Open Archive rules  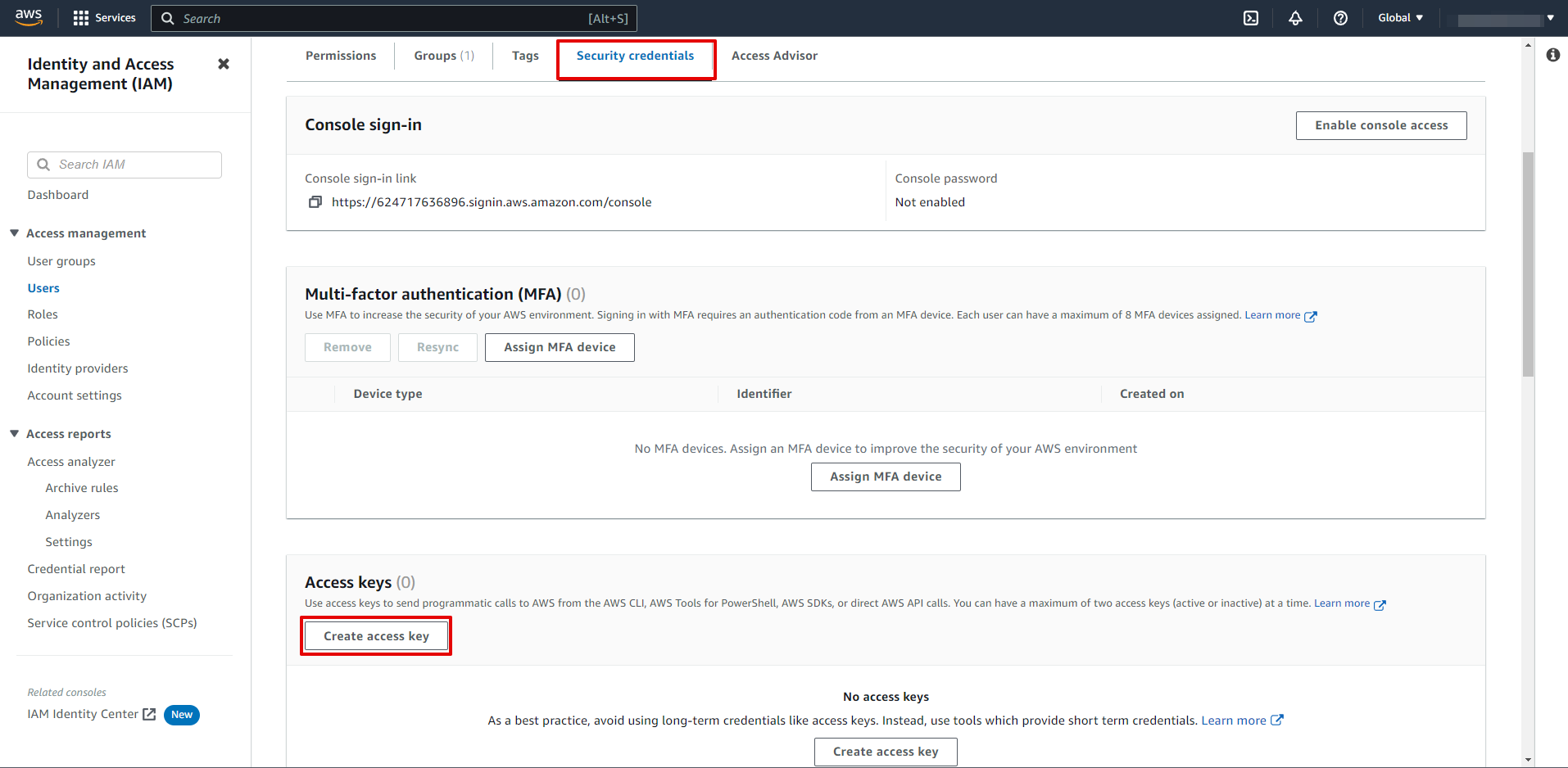point(82,488)
